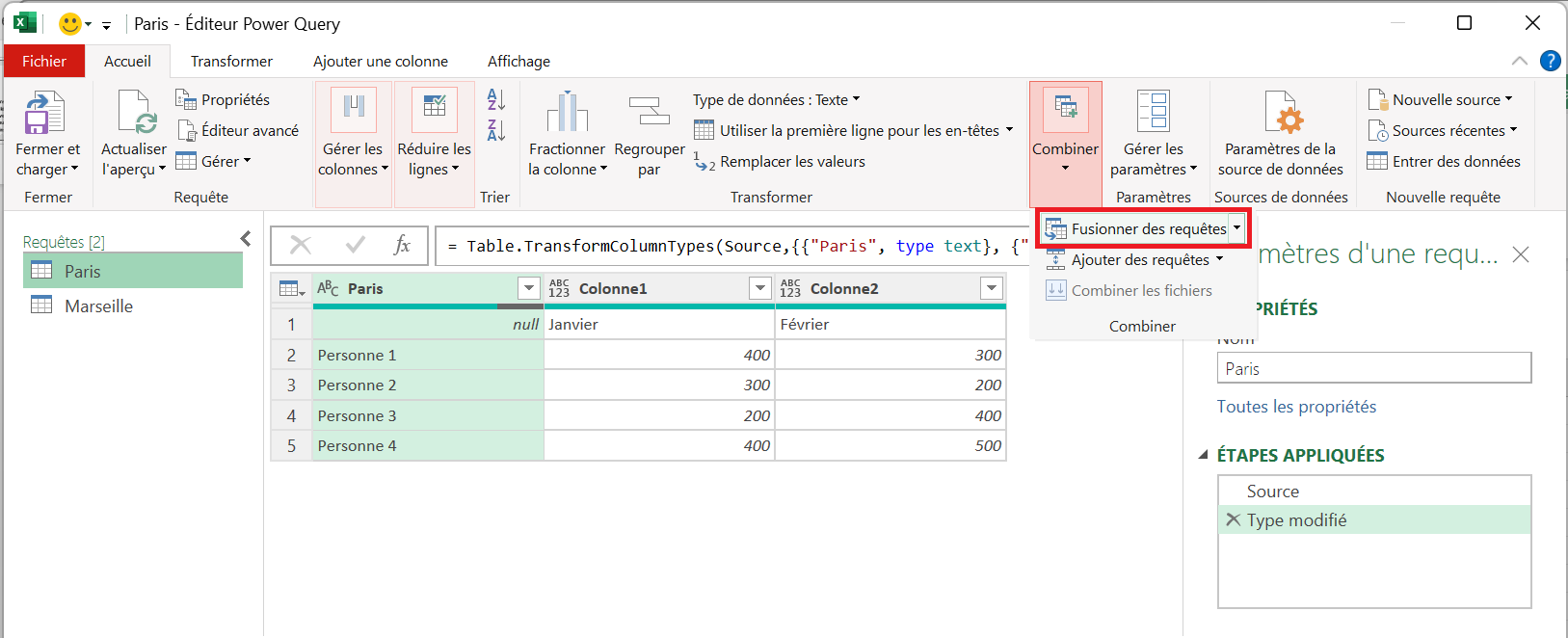Open the Colonne1 column filter dropdown

click(760, 288)
